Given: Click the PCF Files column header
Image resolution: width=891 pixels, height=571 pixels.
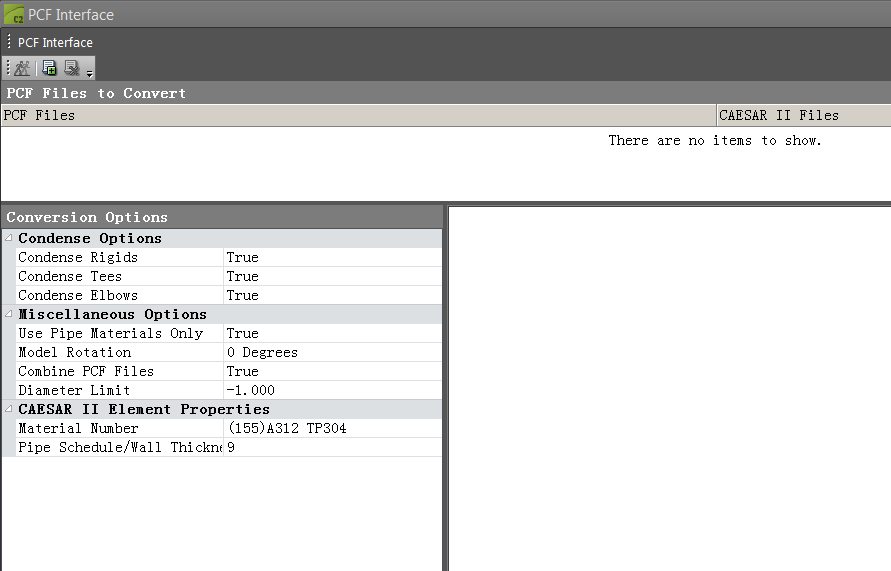Looking at the screenshot, I should pos(359,115).
